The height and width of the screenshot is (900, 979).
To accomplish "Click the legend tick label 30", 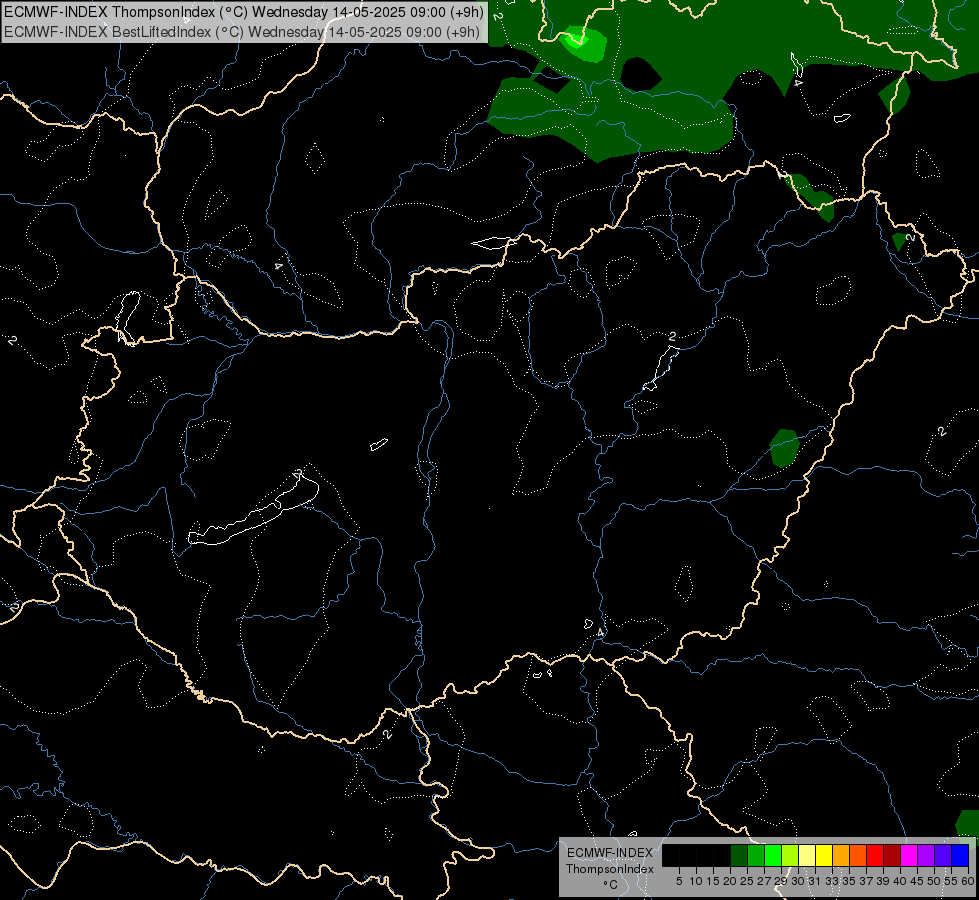I will tap(798, 881).
